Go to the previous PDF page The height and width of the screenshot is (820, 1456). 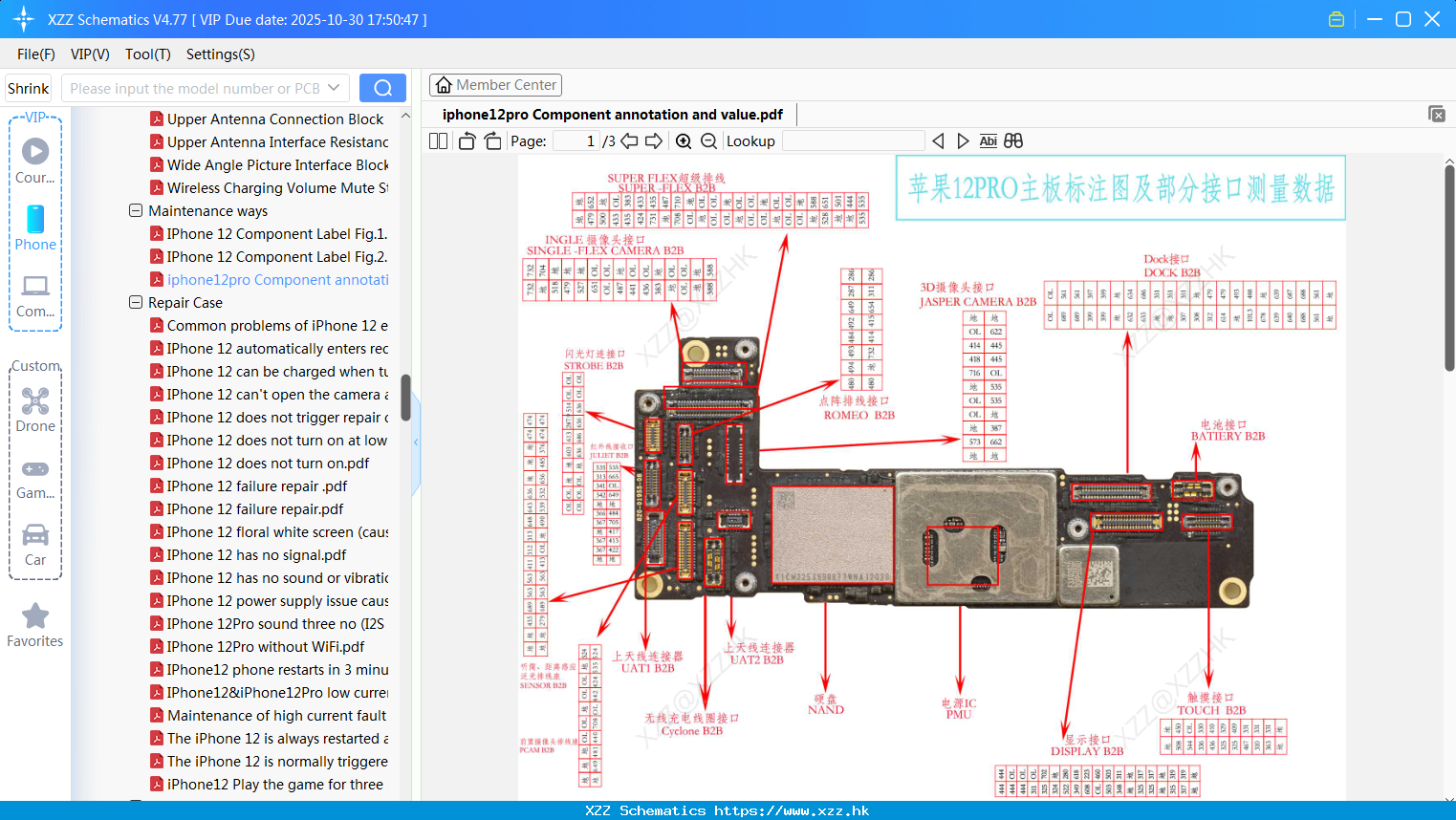629,140
